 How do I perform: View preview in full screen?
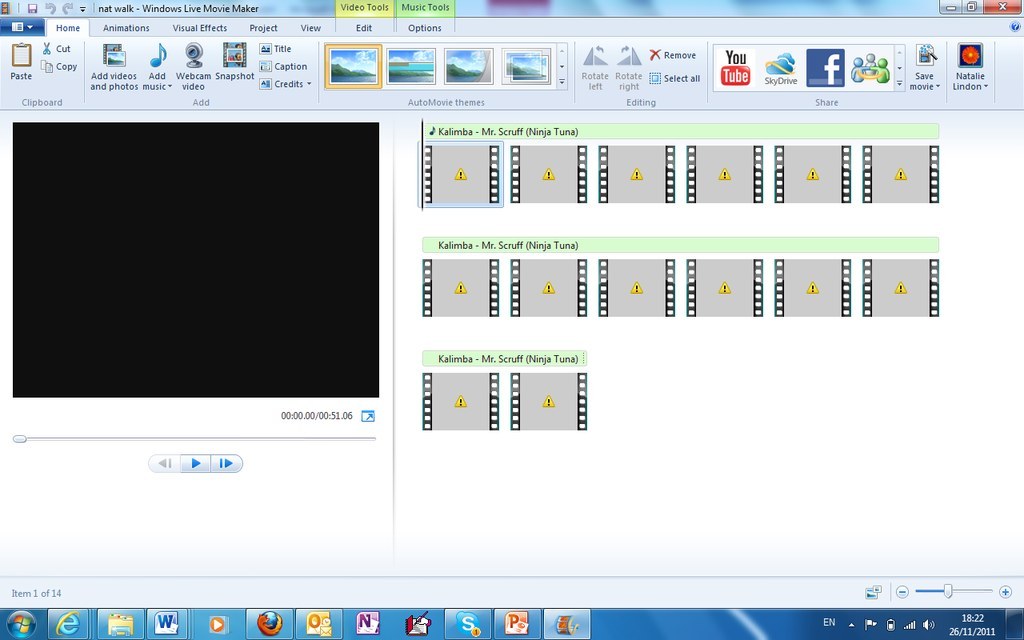point(368,416)
